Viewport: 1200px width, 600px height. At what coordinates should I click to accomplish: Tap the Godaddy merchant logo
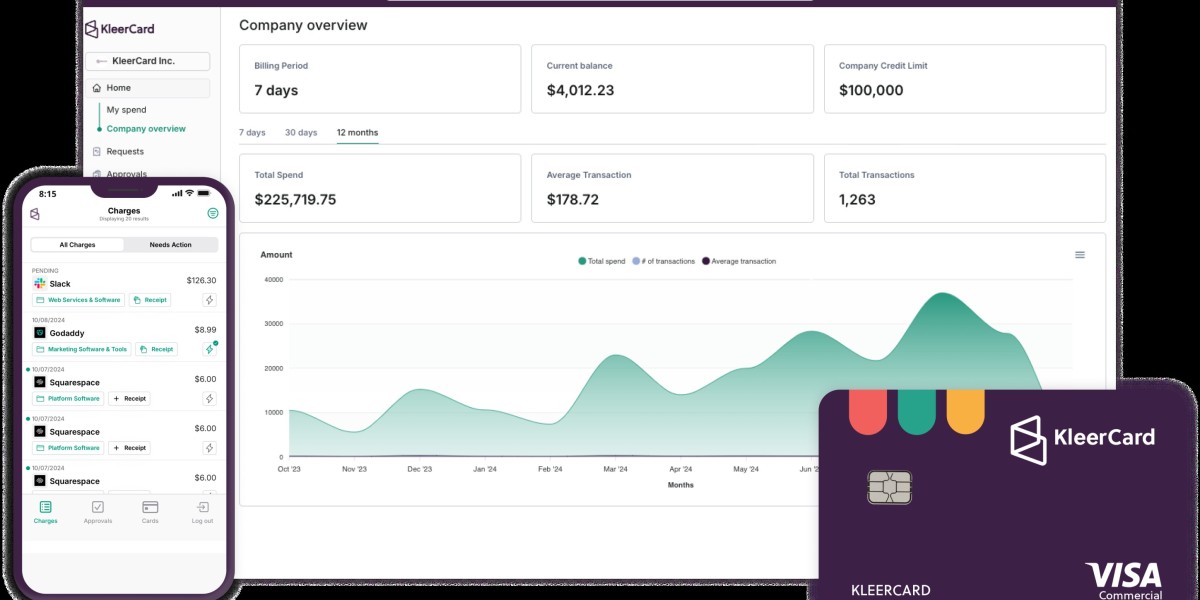click(x=40, y=332)
